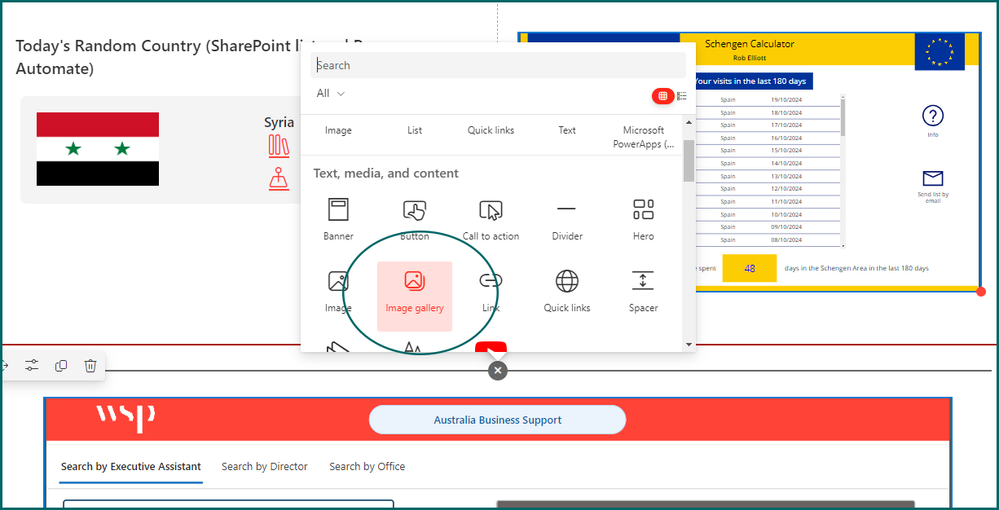Image resolution: width=999 pixels, height=510 pixels.
Task: Click the EU flag in Schengen Calculator
Action: point(940,52)
